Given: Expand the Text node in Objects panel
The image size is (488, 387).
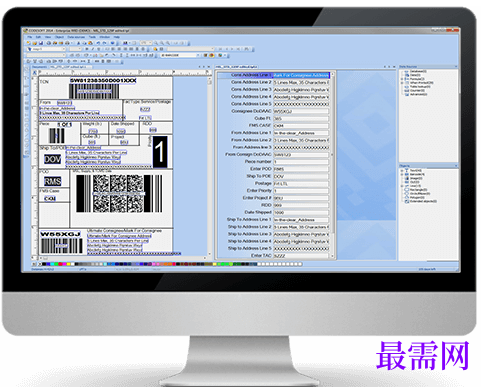Looking at the screenshot, I should pos(402,170).
